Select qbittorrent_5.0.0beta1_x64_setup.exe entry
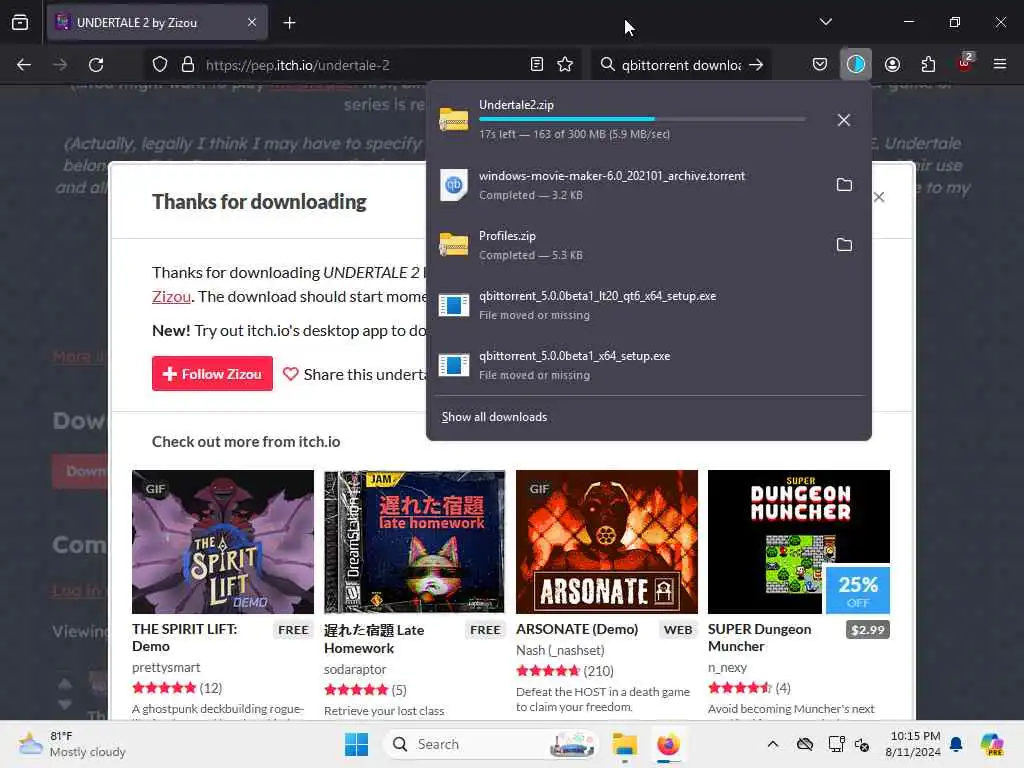Viewport: 1024px width, 768px height. click(648, 365)
